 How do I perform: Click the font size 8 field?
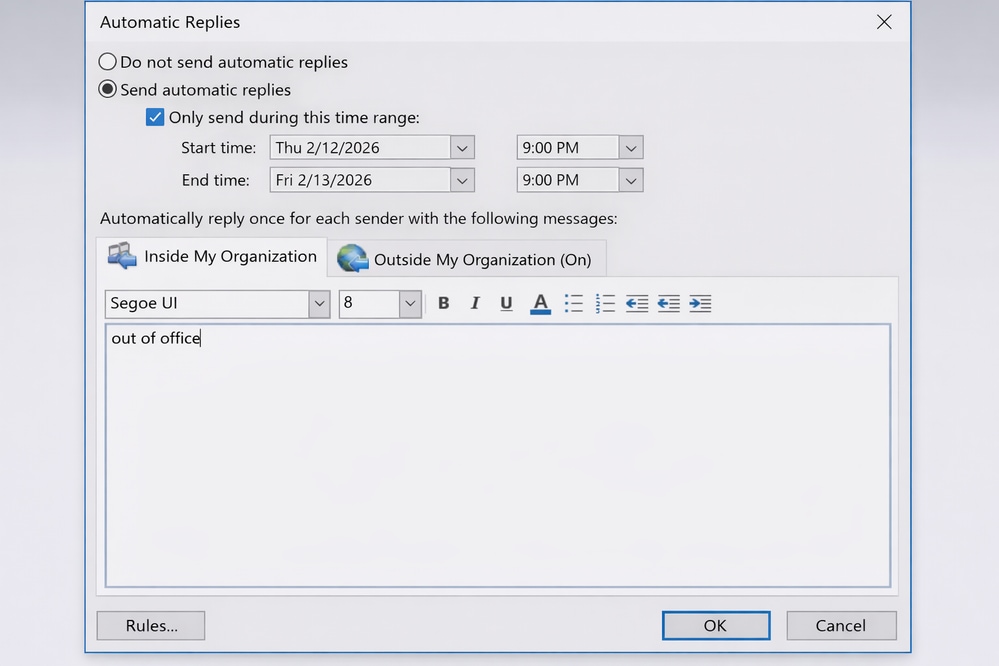click(370, 304)
